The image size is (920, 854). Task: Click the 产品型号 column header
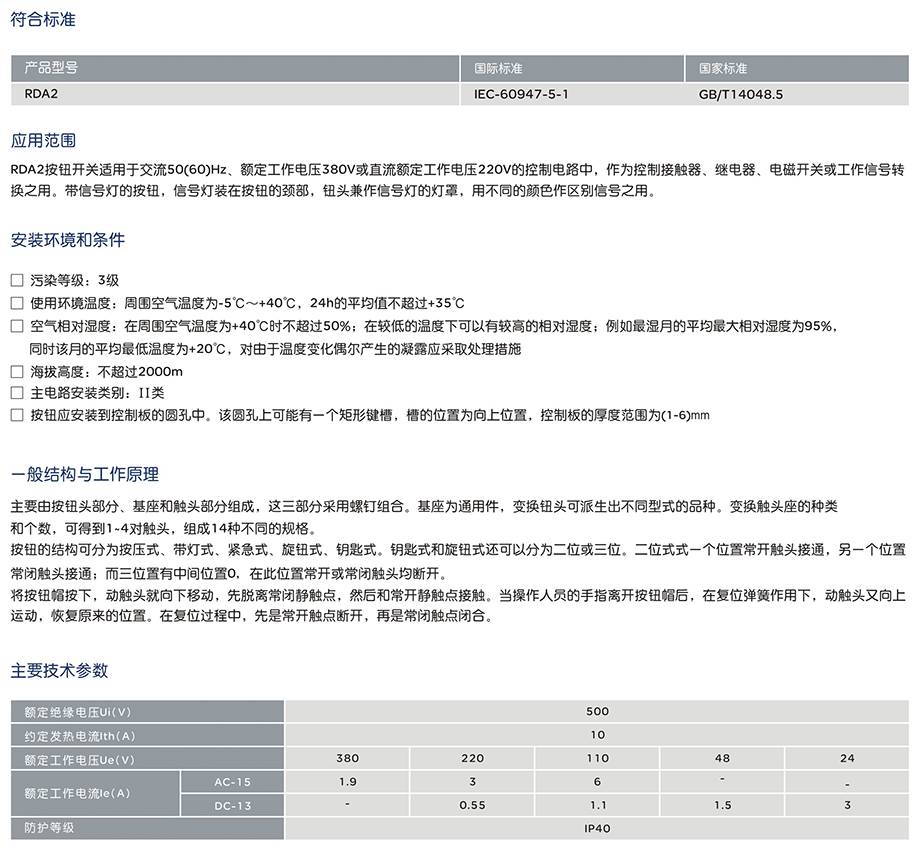(51, 69)
